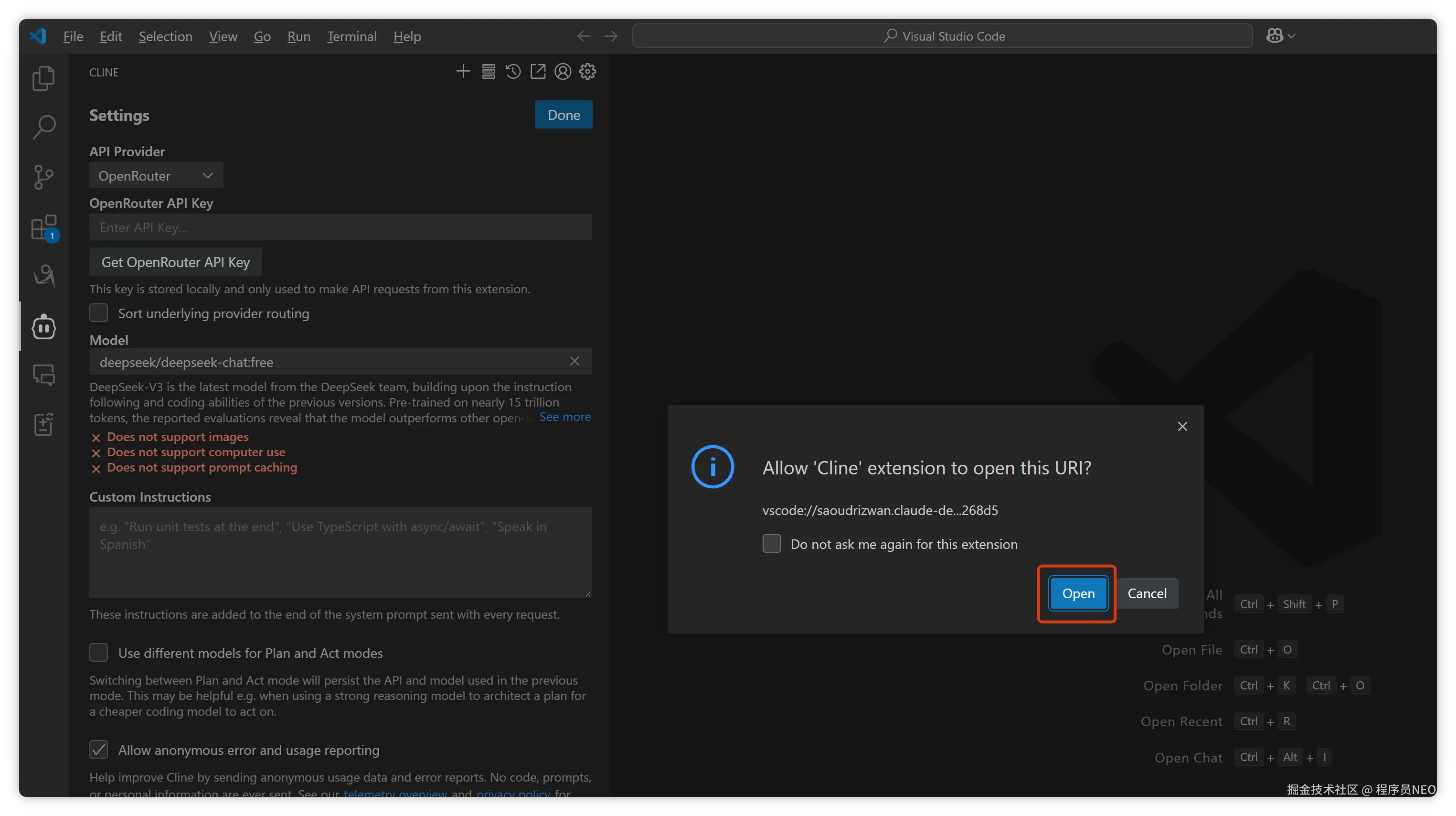Open the Terminal menu
This screenshot has width=1456, height=816.
coord(351,37)
